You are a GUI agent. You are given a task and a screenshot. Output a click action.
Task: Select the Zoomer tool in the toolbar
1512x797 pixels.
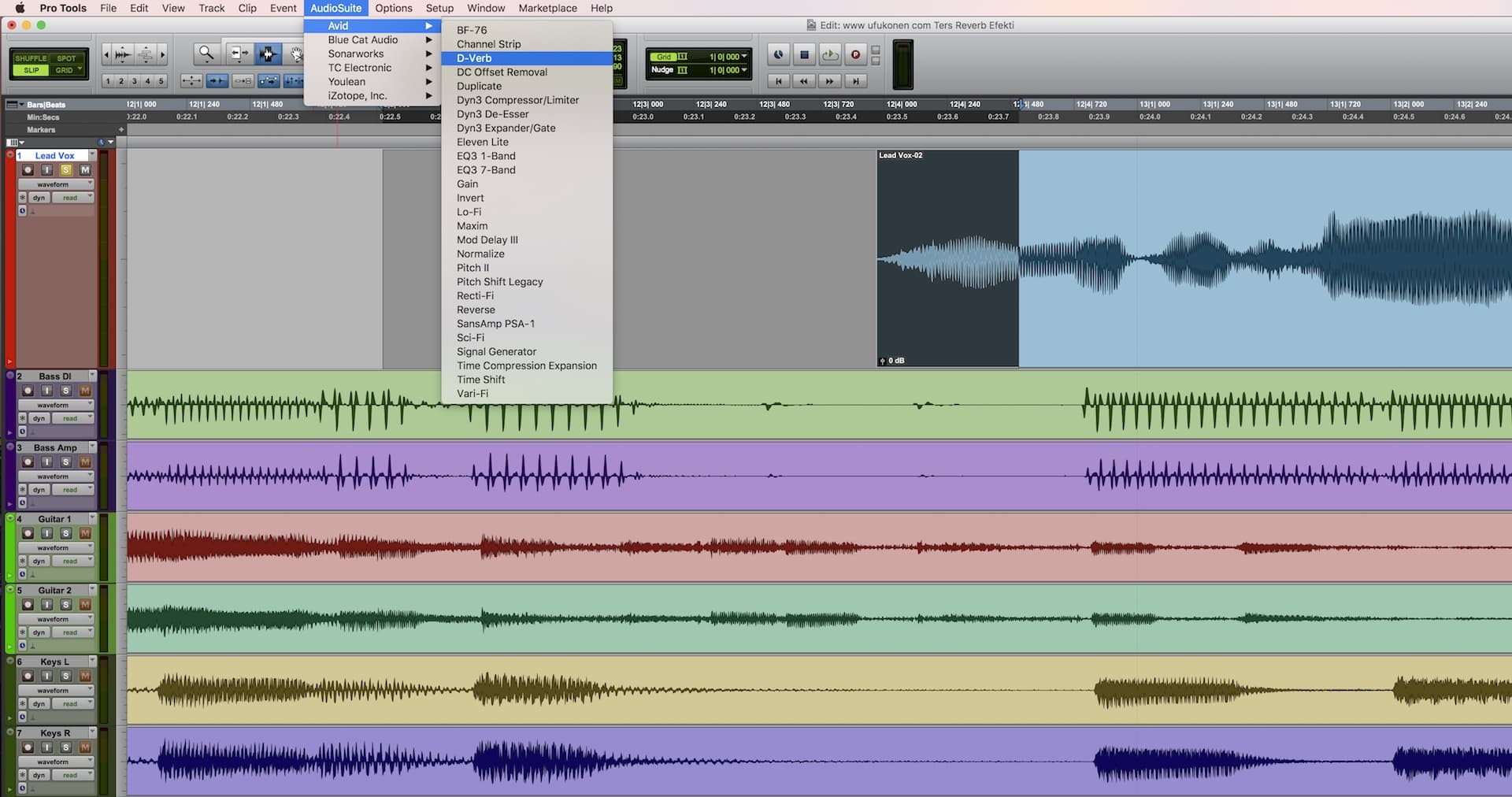[206, 54]
